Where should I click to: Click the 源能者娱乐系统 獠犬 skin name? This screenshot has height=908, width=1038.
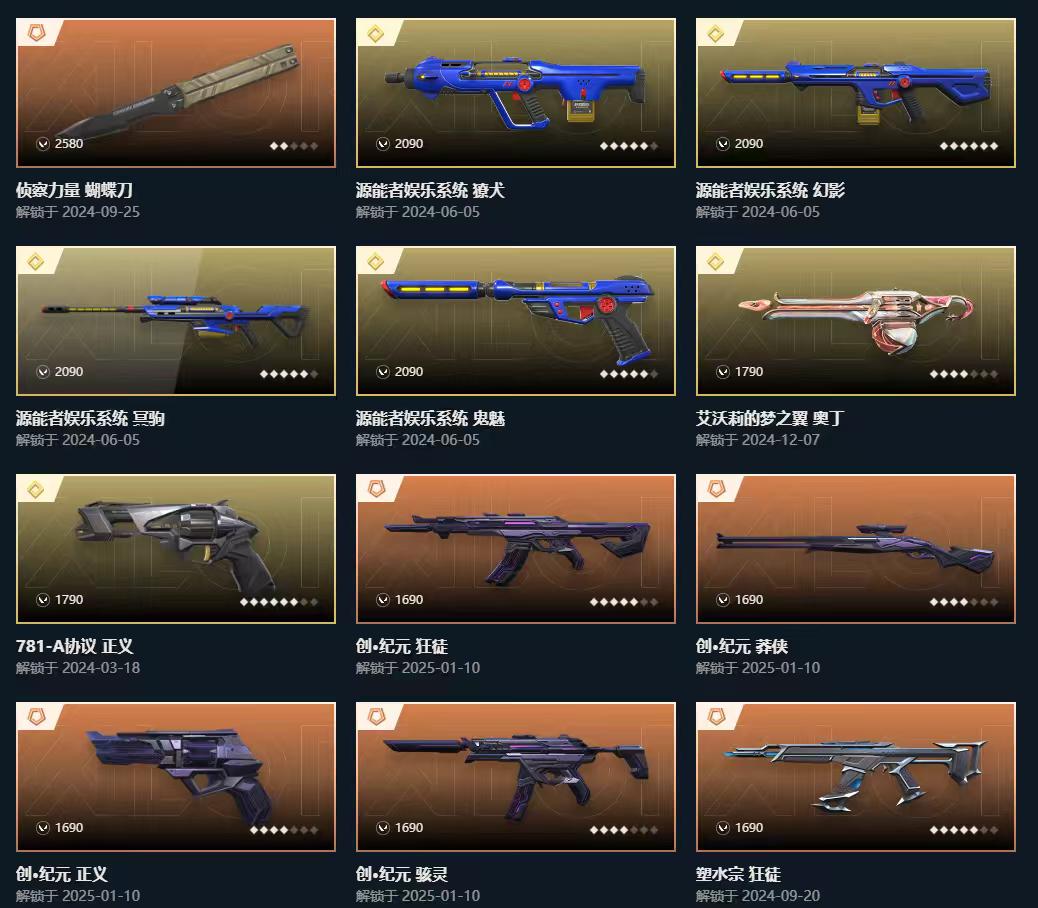pyautogui.click(x=430, y=191)
